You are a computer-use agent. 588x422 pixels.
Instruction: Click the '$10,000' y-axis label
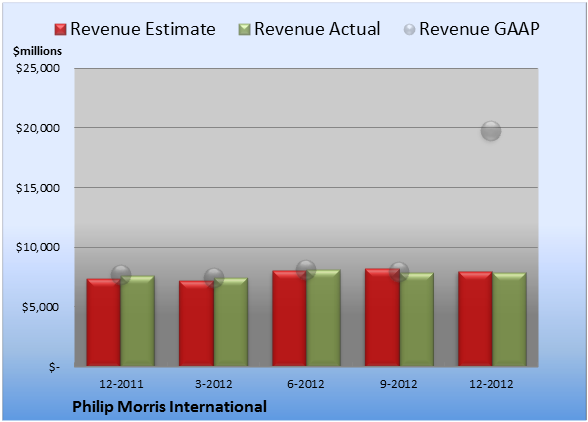(x=38, y=247)
